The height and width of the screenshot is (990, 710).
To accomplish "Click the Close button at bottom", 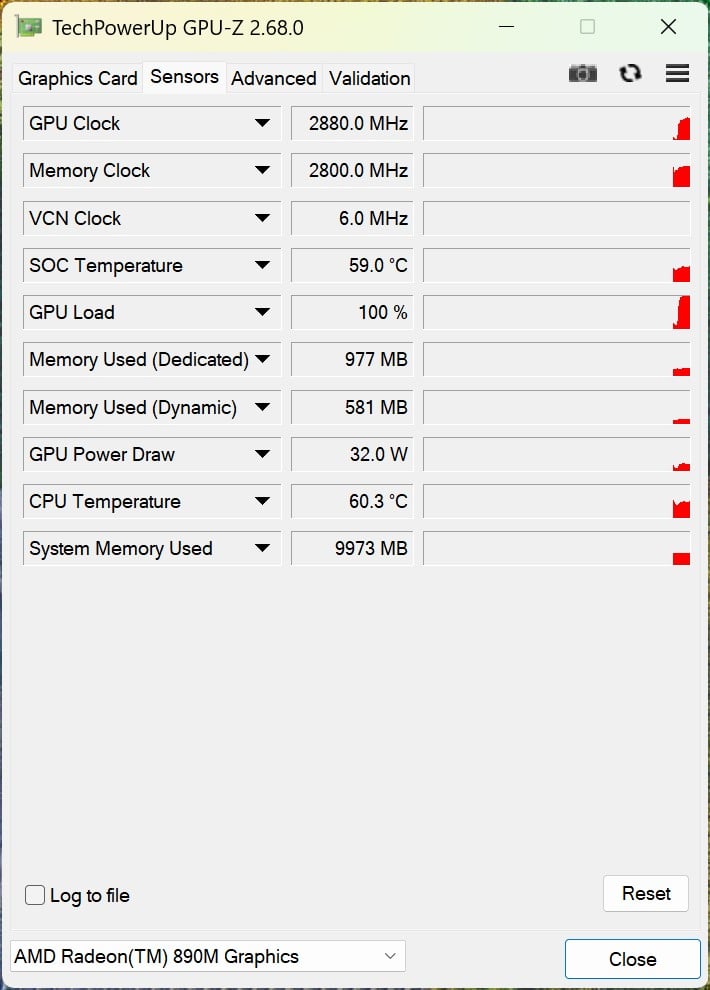I will pyautogui.click(x=632, y=959).
